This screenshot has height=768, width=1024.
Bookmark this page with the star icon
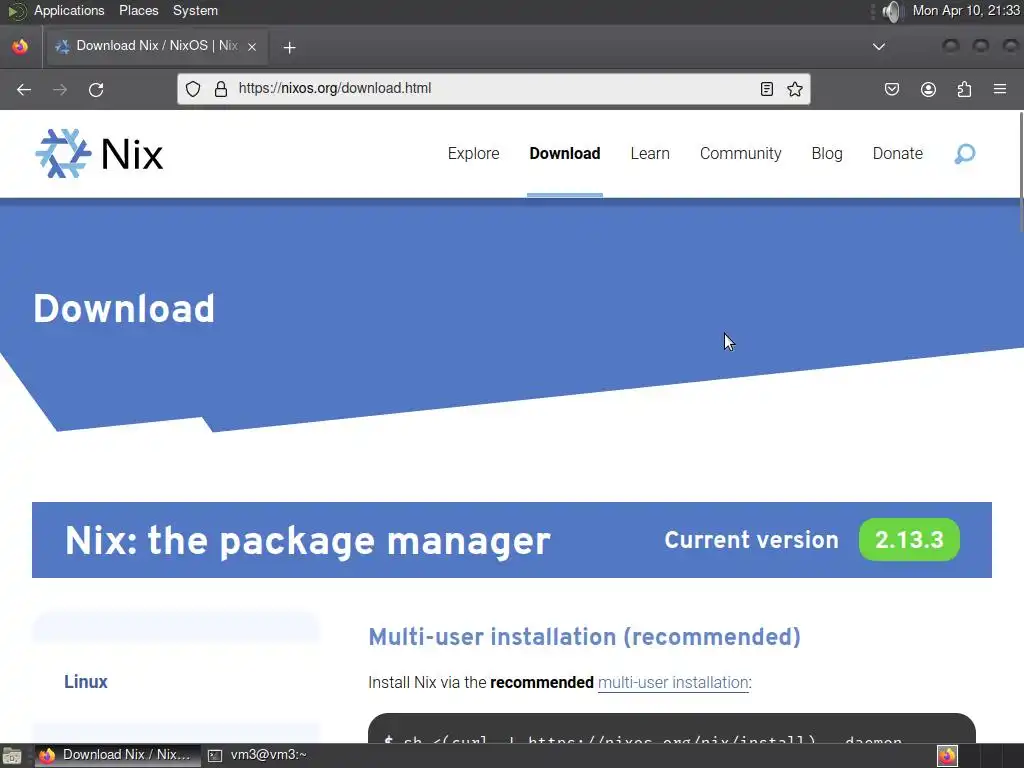(795, 89)
